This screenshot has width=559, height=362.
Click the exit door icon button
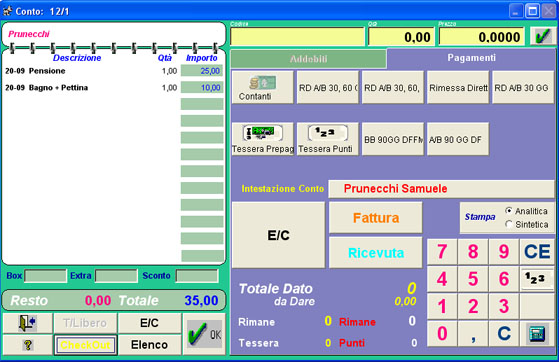pos(27,323)
